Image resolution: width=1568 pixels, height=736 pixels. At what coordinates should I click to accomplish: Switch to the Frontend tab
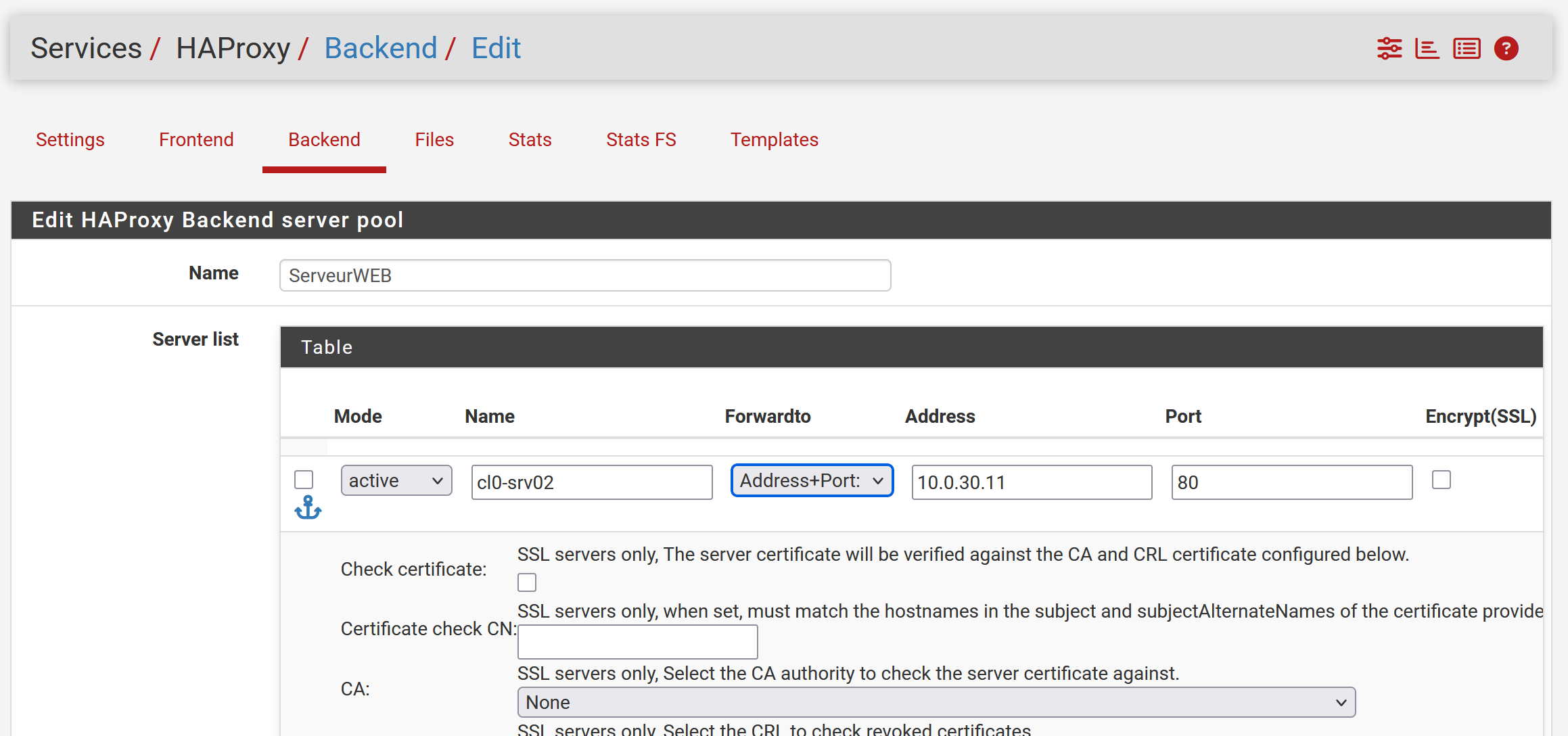[x=196, y=139]
